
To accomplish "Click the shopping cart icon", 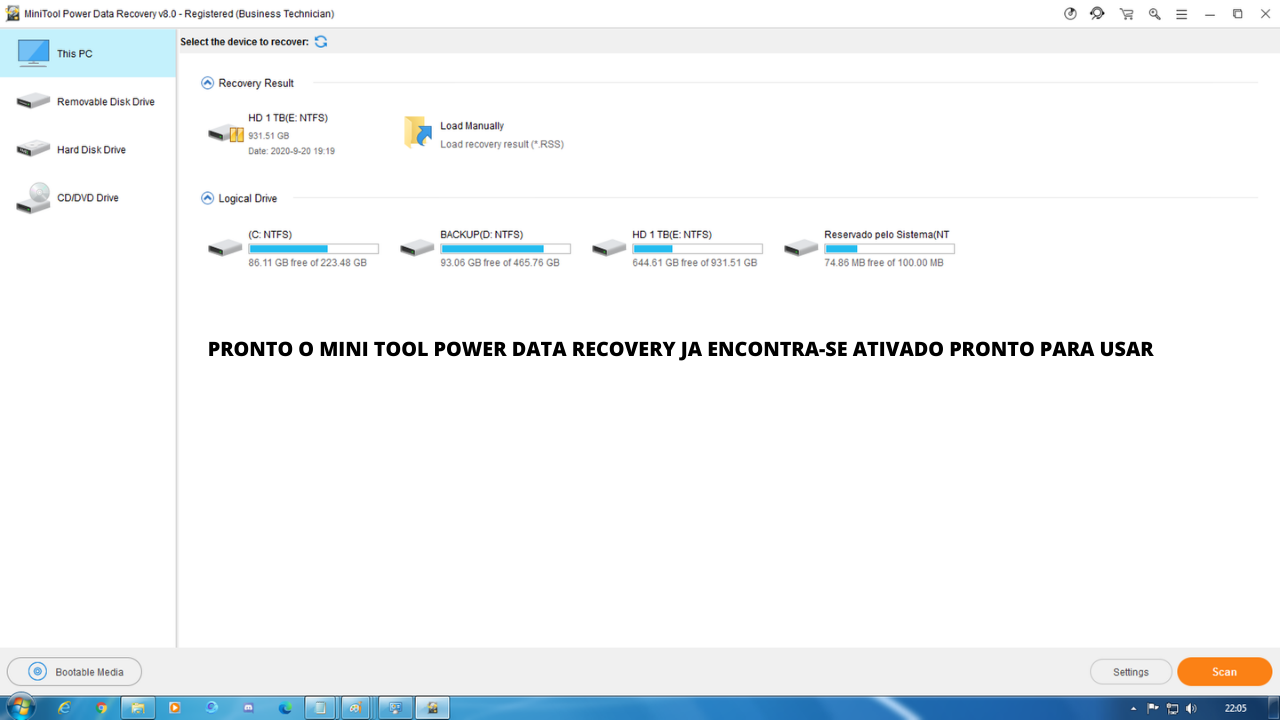I will 1126,14.
